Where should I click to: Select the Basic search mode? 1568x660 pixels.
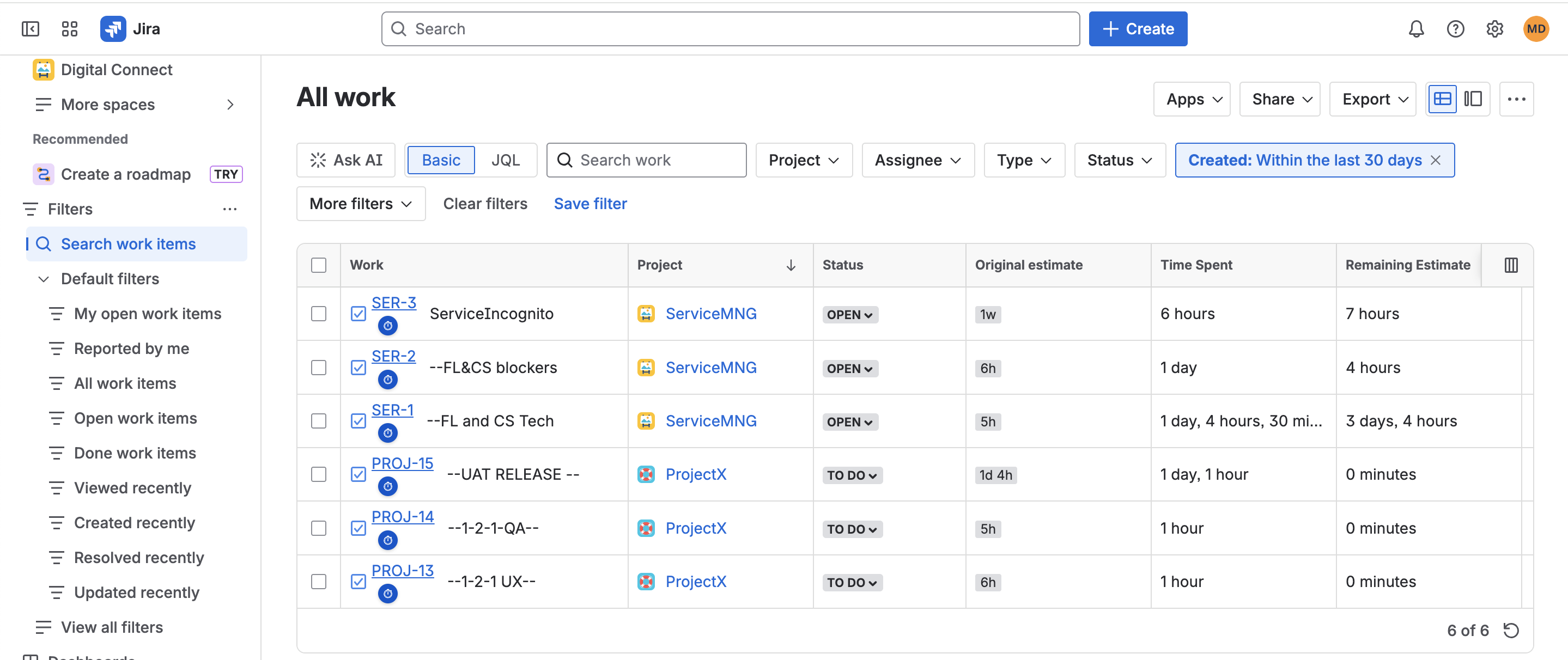pyautogui.click(x=441, y=160)
